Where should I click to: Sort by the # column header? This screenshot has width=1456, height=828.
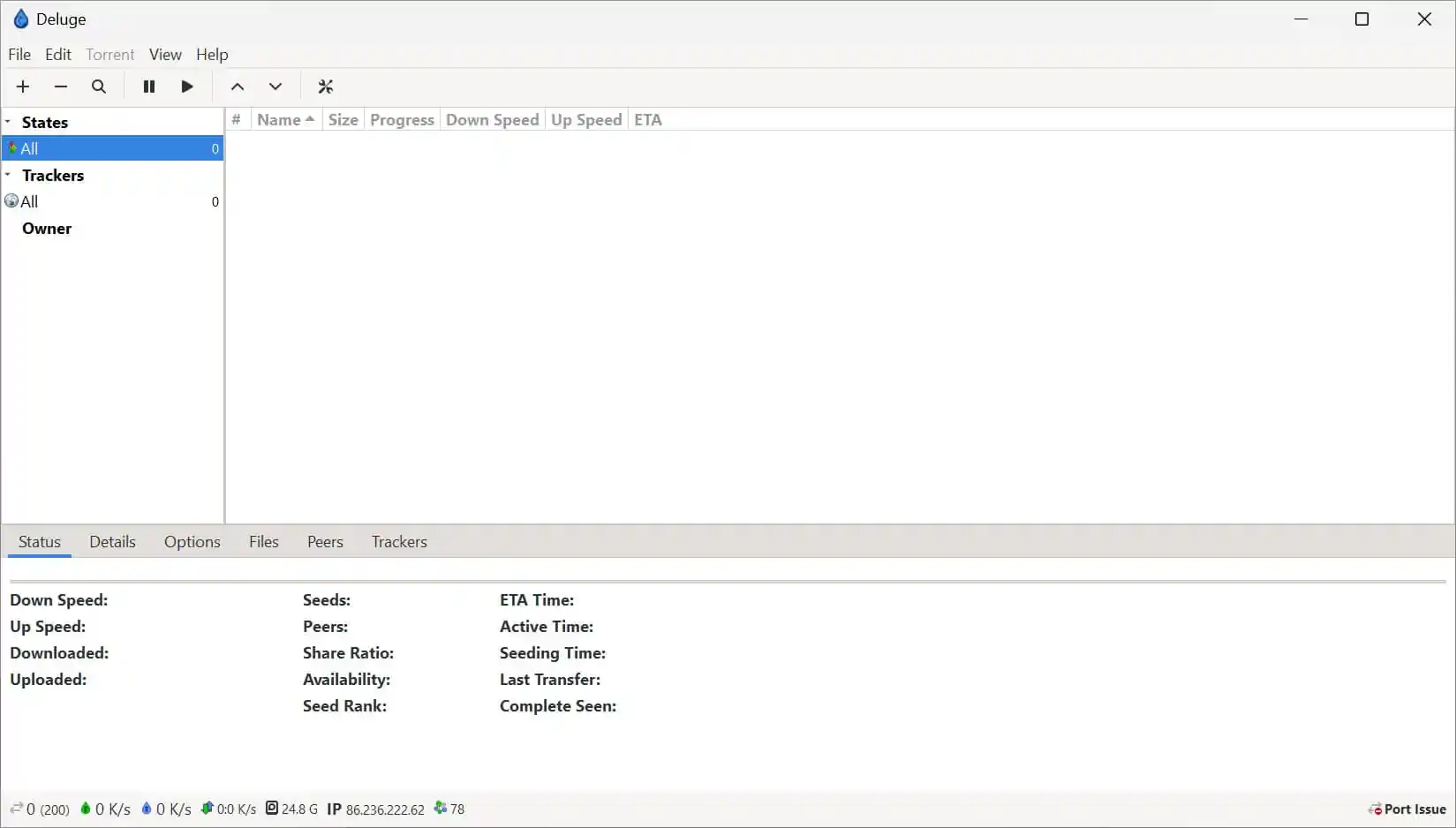click(237, 119)
